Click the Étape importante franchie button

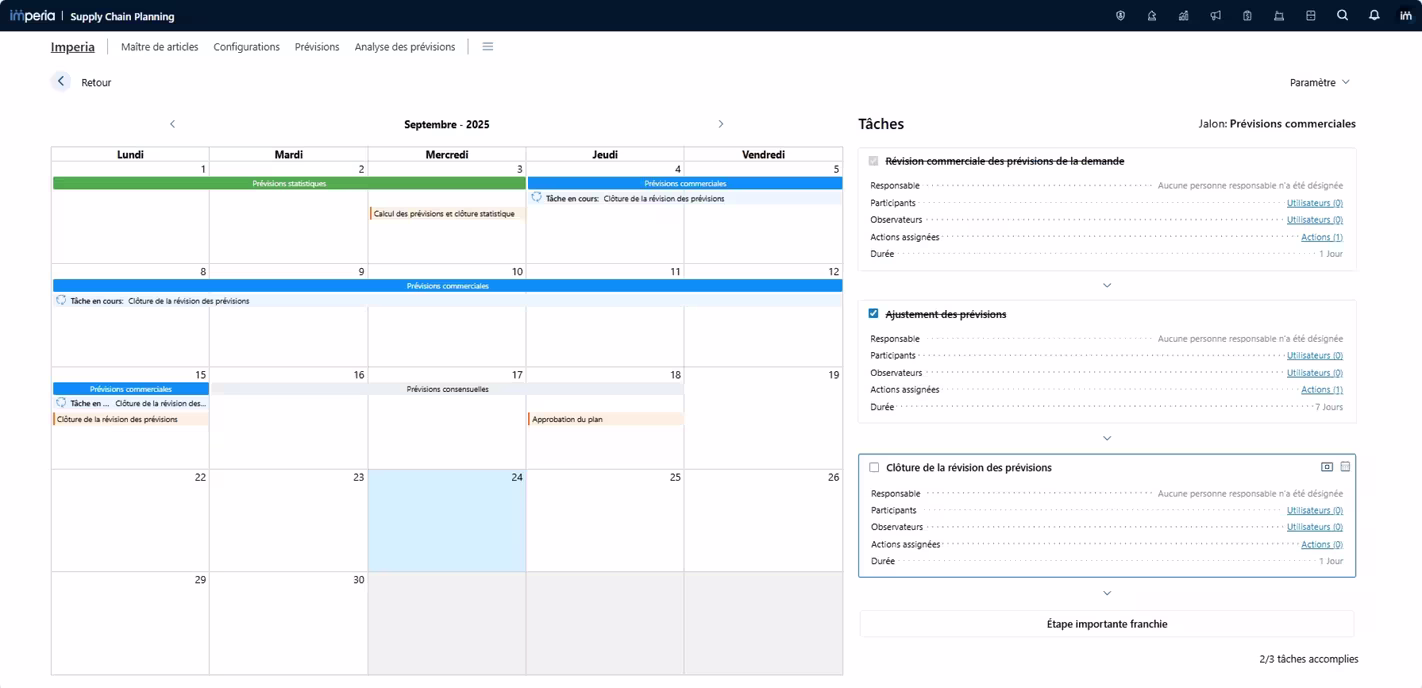[x=1106, y=624]
